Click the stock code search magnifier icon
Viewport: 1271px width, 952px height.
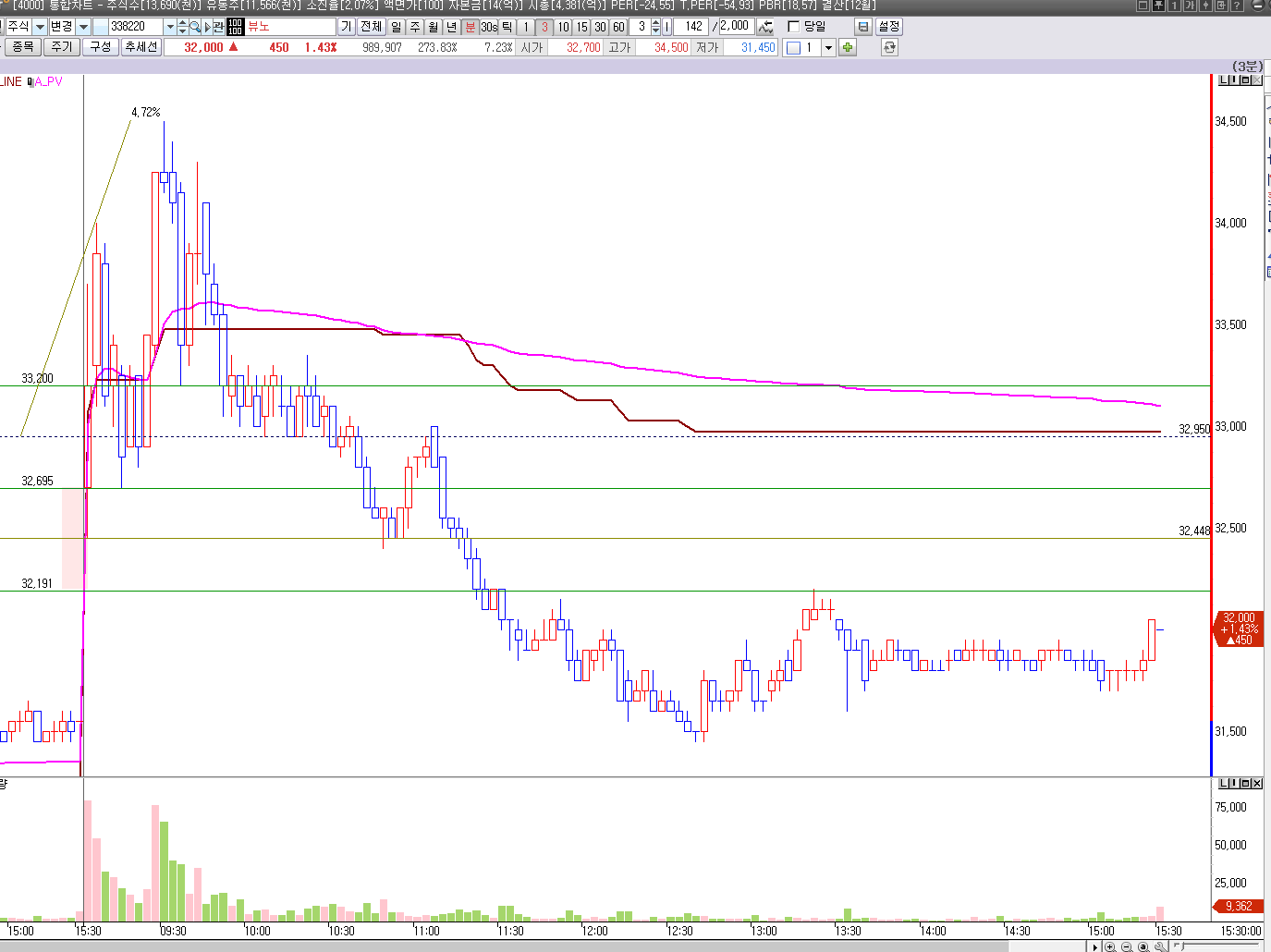[x=195, y=27]
